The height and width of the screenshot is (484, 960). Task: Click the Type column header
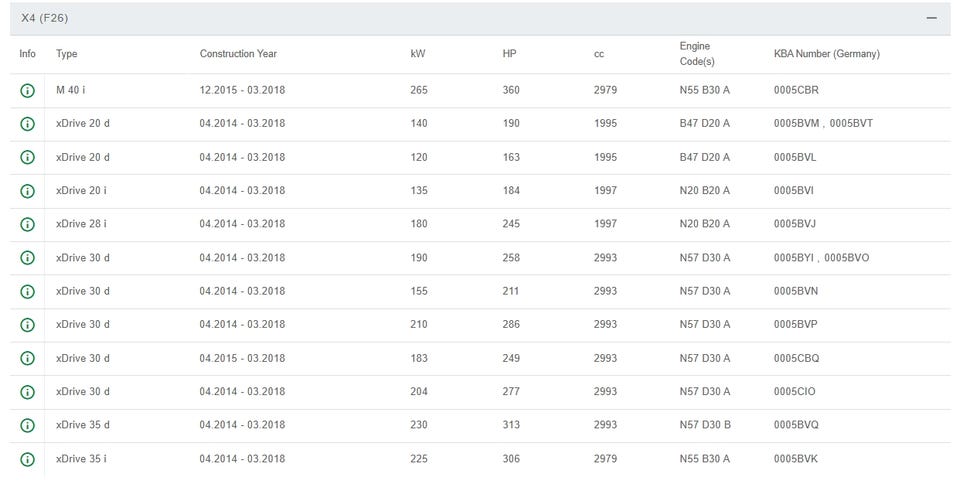pyautogui.click(x=67, y=54)
